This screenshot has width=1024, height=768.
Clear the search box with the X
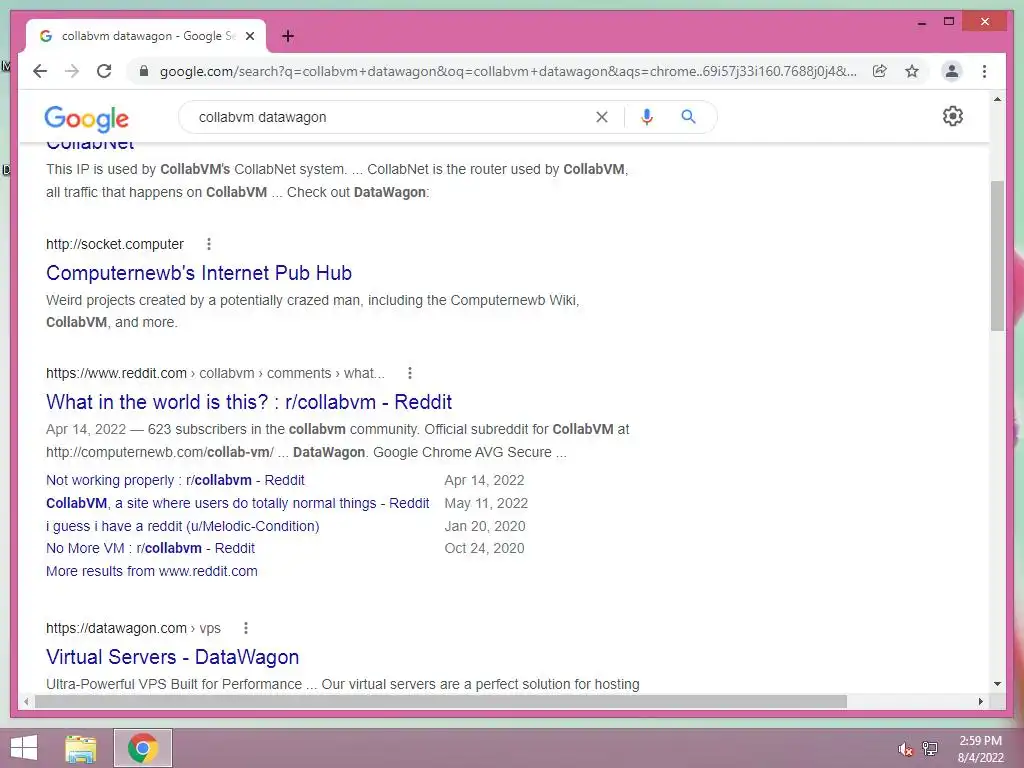pos(601,117)
